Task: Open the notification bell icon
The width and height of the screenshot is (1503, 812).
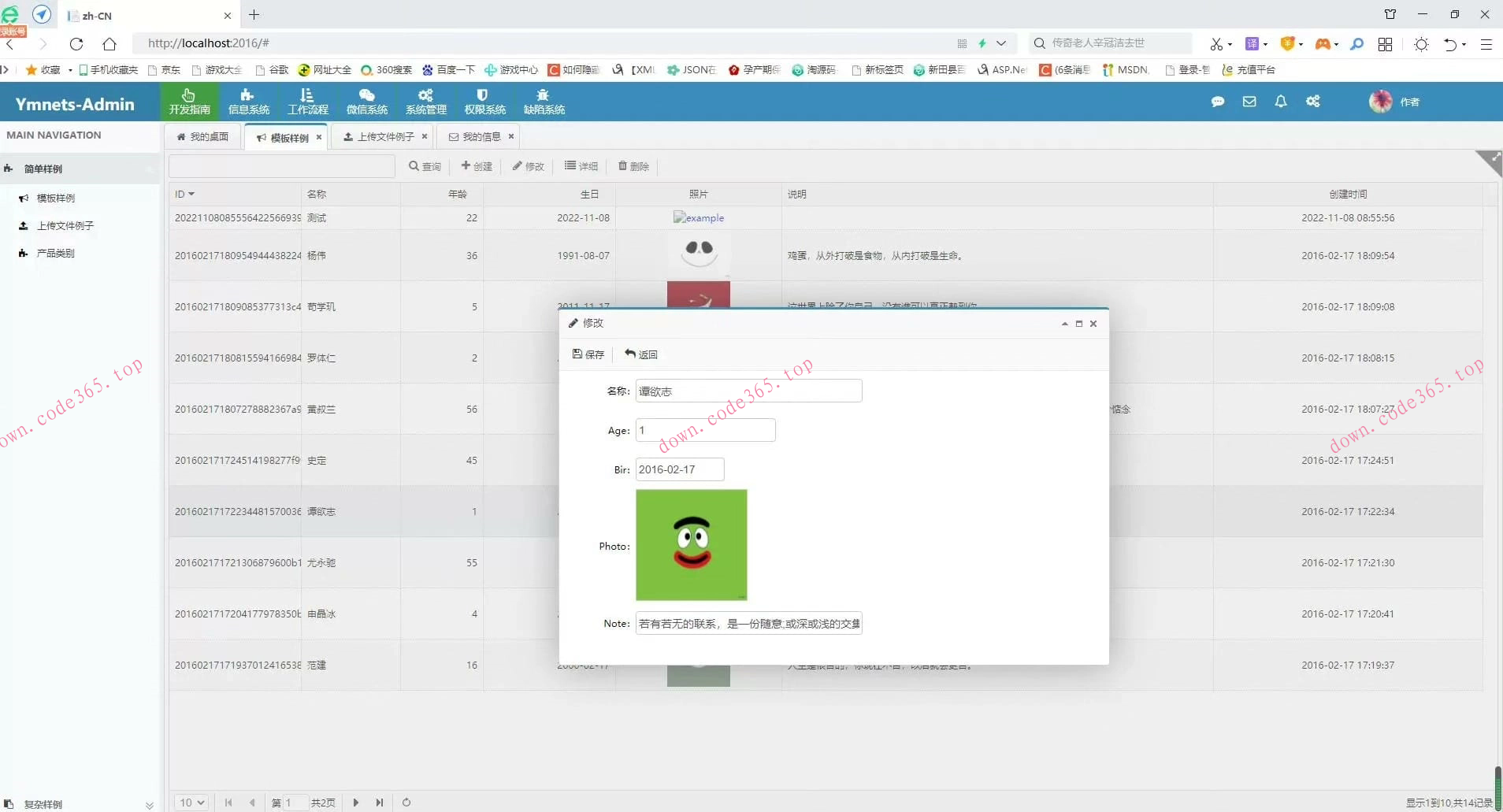Action: (1281, 102)
